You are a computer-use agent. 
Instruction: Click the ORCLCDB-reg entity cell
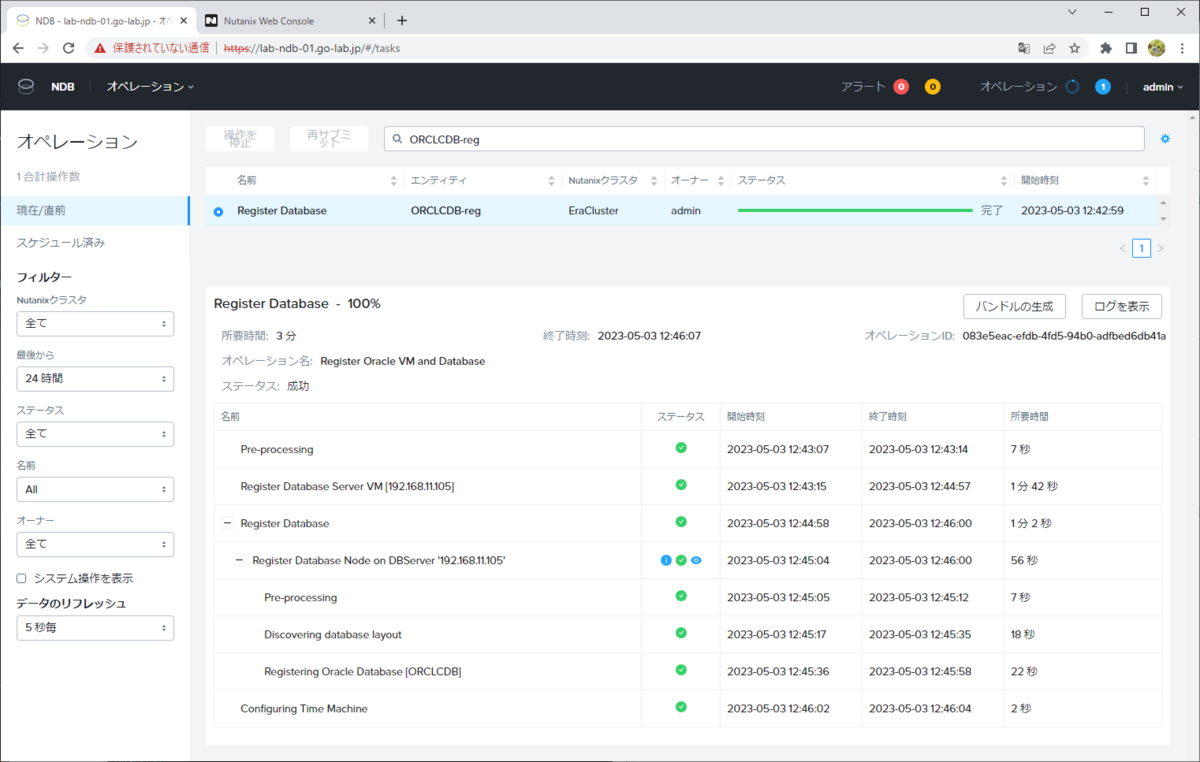[445, 211]
